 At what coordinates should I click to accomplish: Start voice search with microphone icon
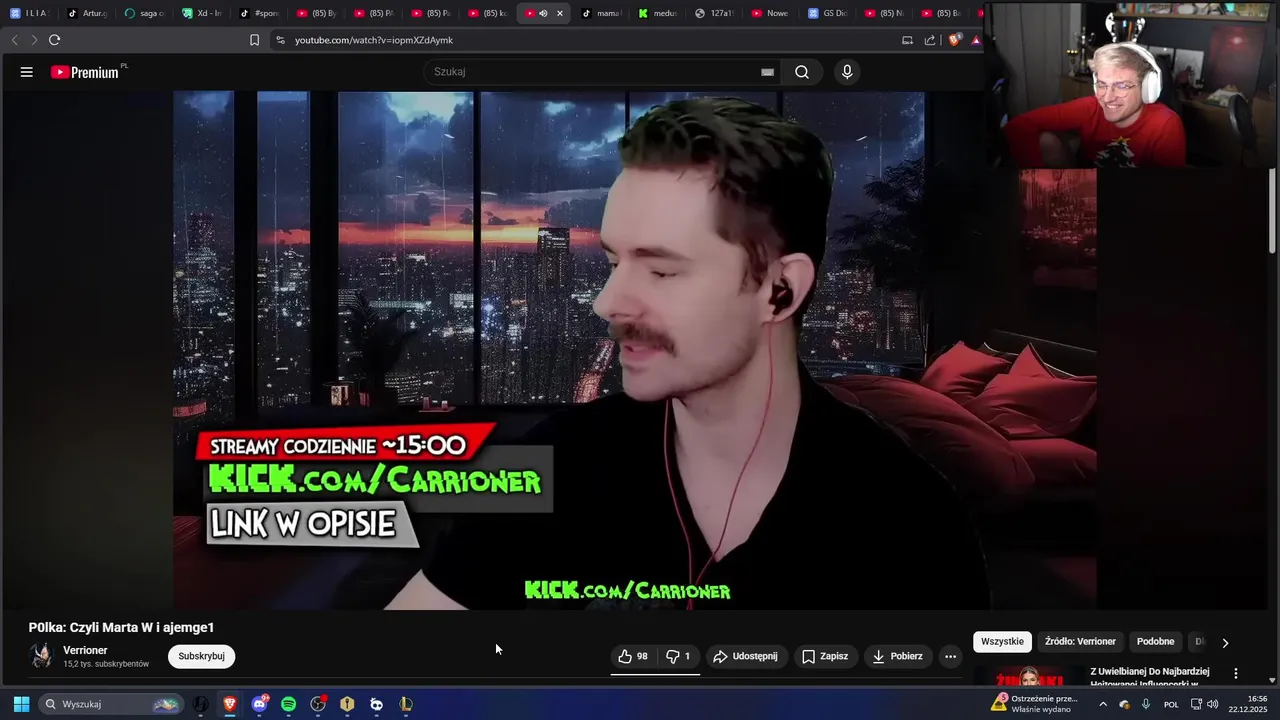pyautogui.click(x=847, y=72)
